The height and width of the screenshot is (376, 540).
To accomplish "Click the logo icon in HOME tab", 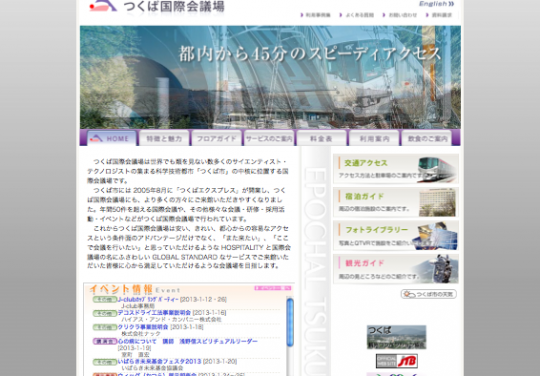I will click(96, 138).
